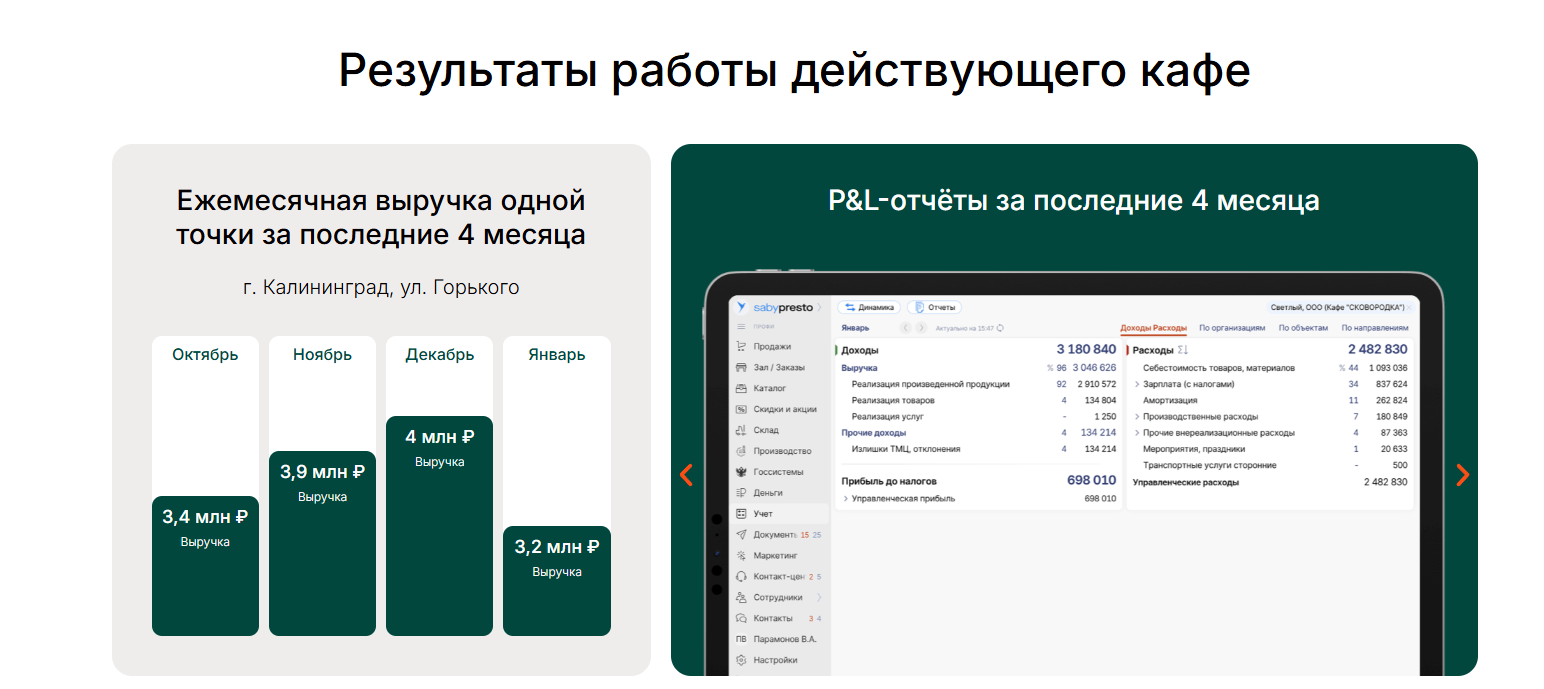Refresh data via the Актуально на 15:47 icon
1544x689 pixels.
point(1000,328)
